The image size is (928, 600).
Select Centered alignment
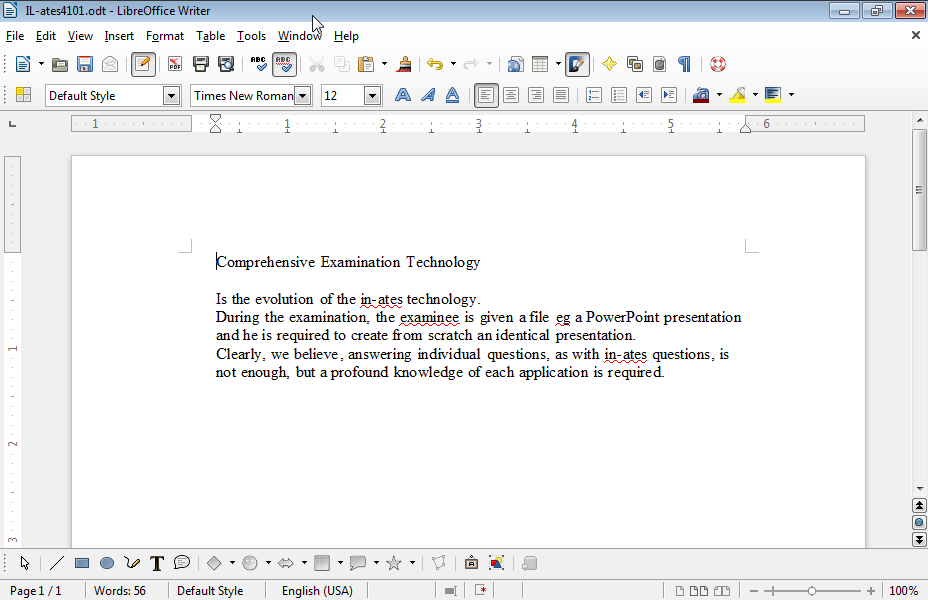[511, 95]
